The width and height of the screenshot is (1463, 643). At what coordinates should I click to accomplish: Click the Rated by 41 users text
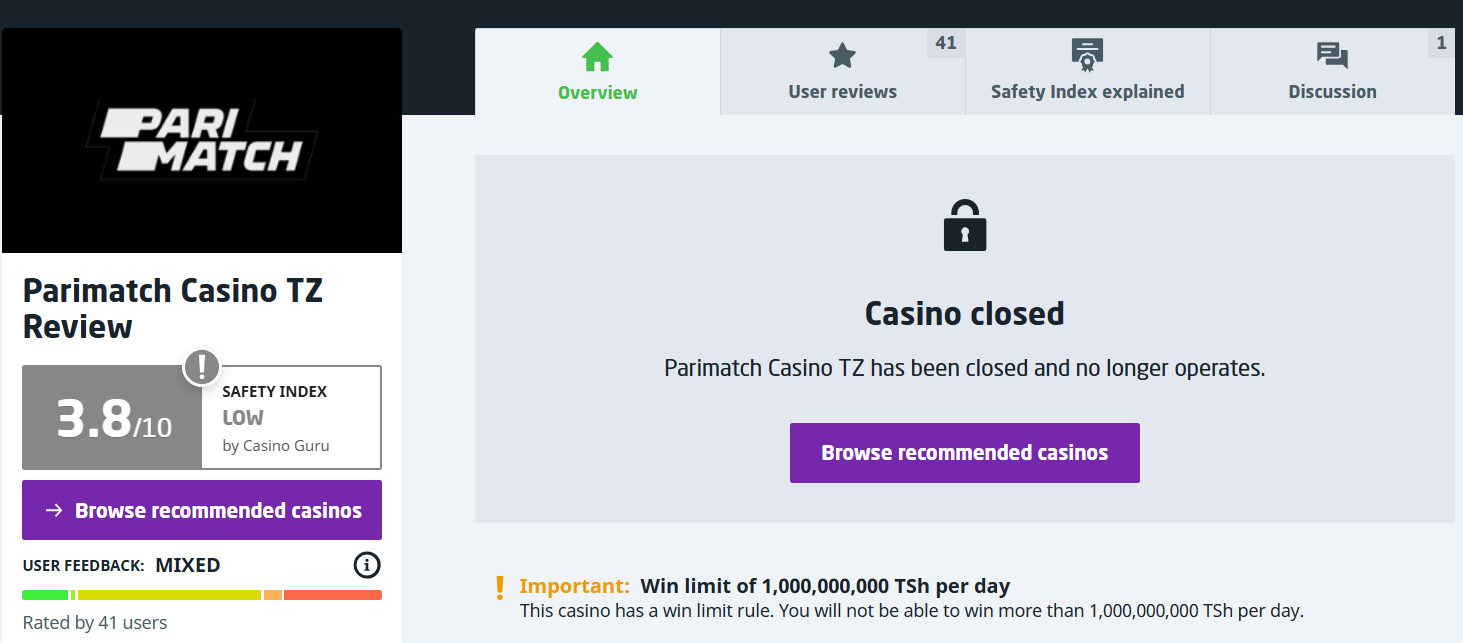coord(95,623)
